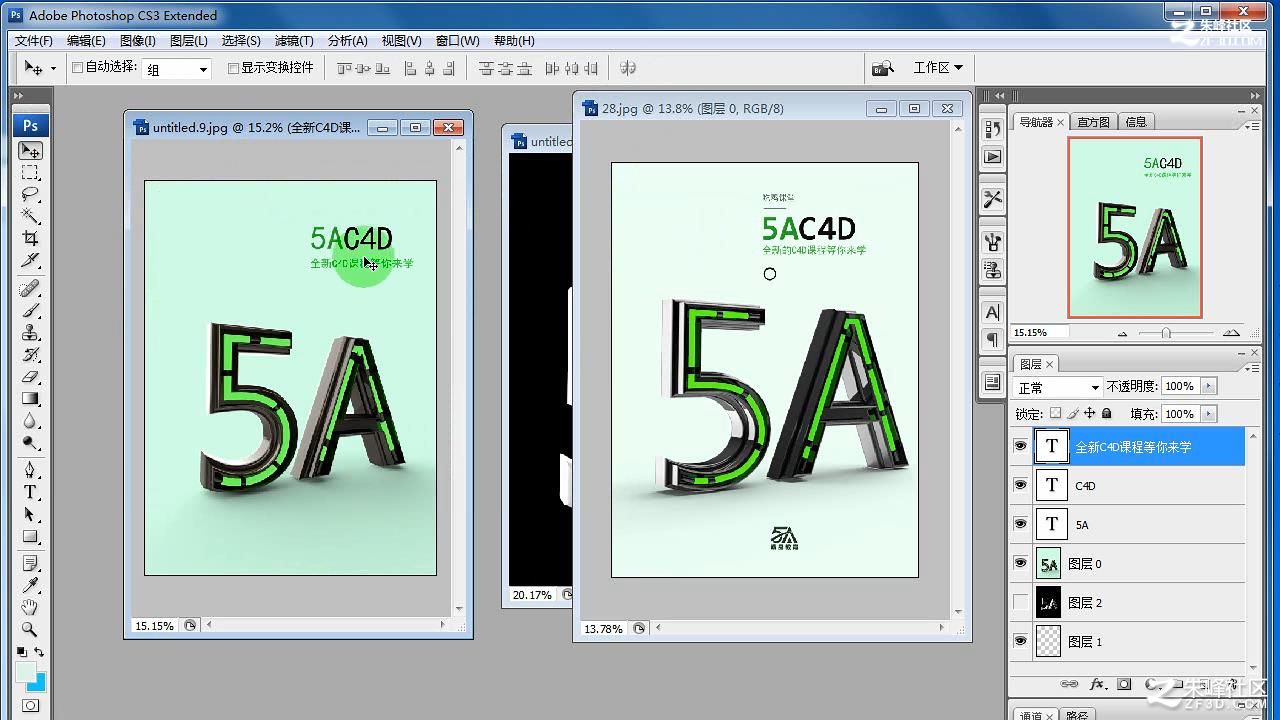Toggle Quick Mask mode
Image resolution: width=1280 pixels, height=720 pixels.
click(31, 705)
